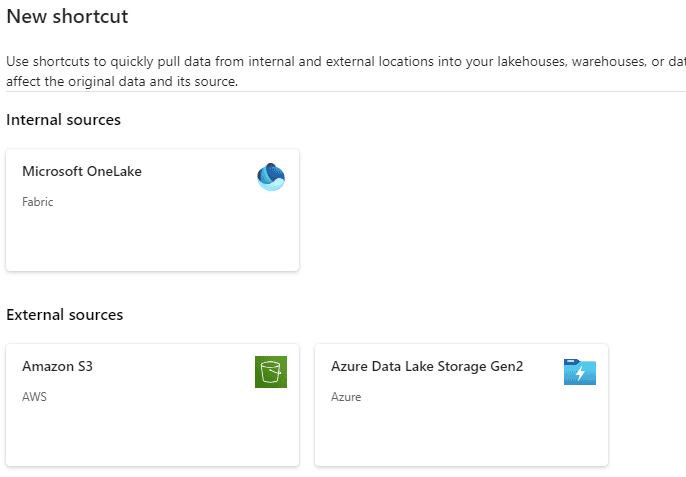686x477 pixels.
Task: Pick Azure Data Lake Storage Gen2 title
Action: pos(427,366)
